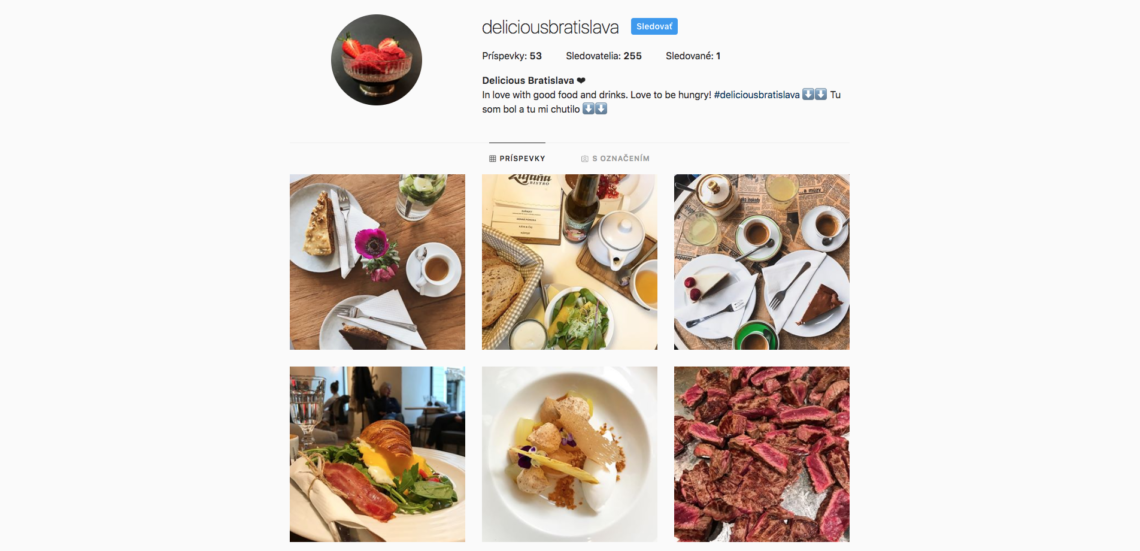Click the grid icon beside PRÍSPEVKY
This screenshot has height=551, width=1140.
tap(492, 158)
